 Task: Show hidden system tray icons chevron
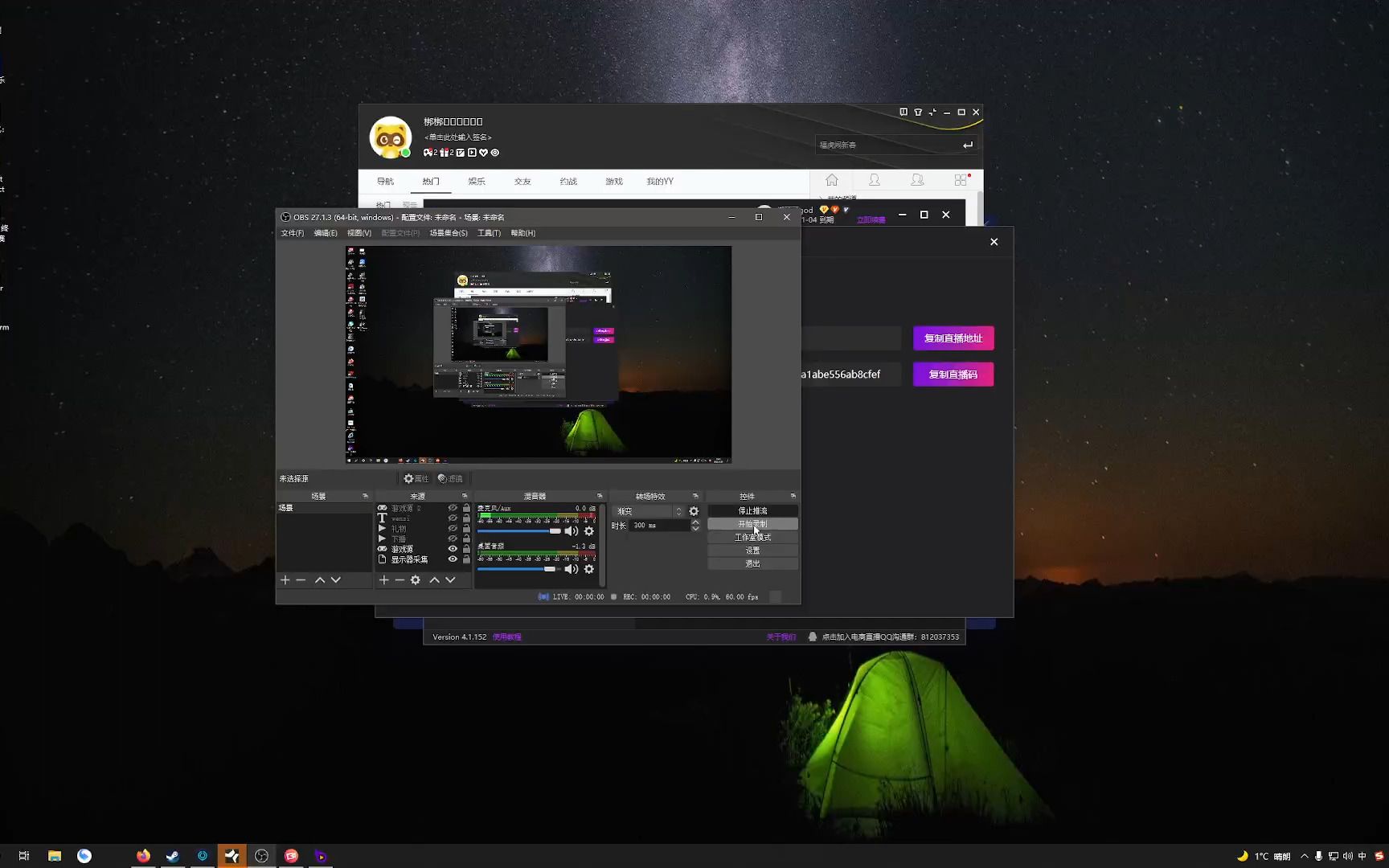pos(1304,856)
